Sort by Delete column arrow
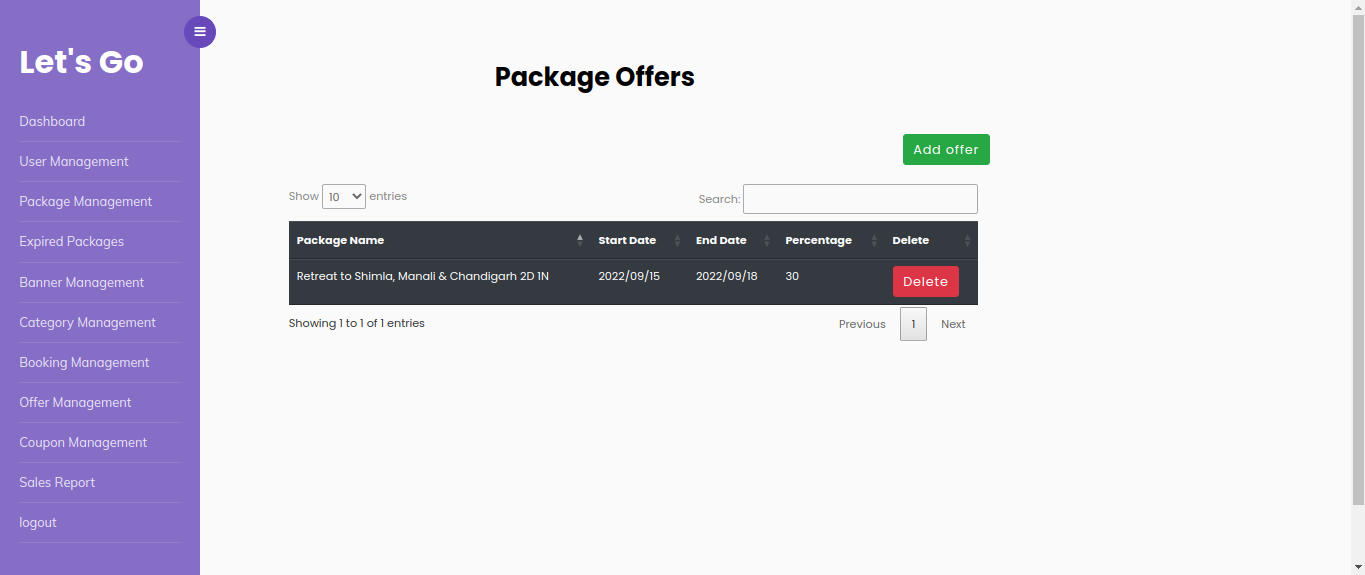 (967, 240)
